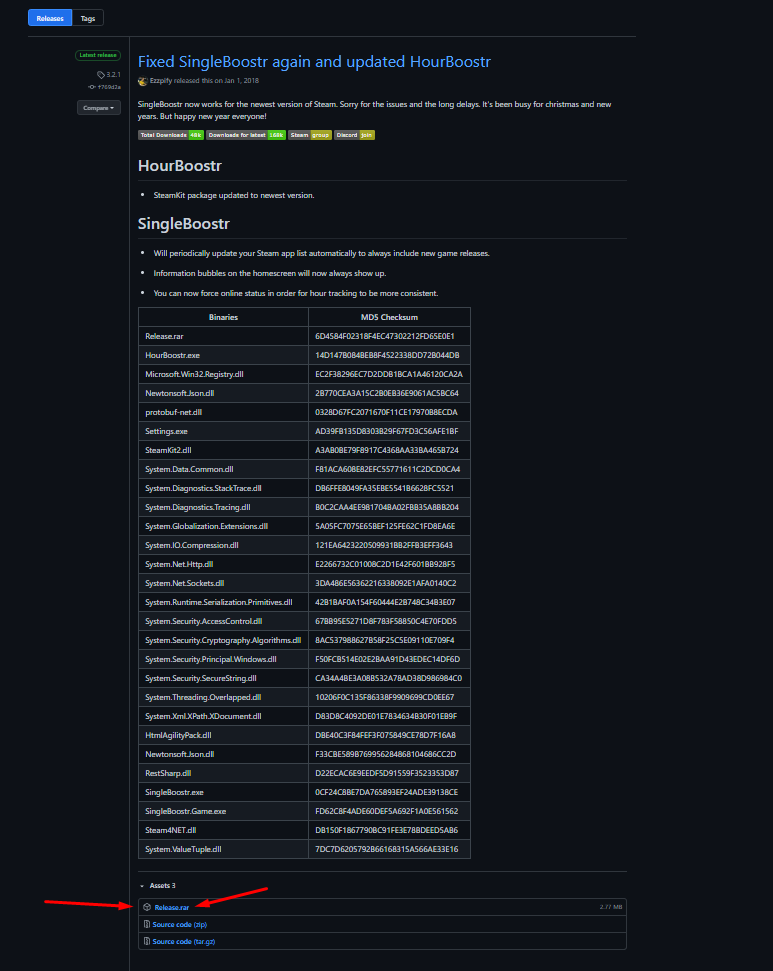The image size is (773, 971).
Task: Select the HourBoostr.exe table cell
Action: tap(224, 355)
